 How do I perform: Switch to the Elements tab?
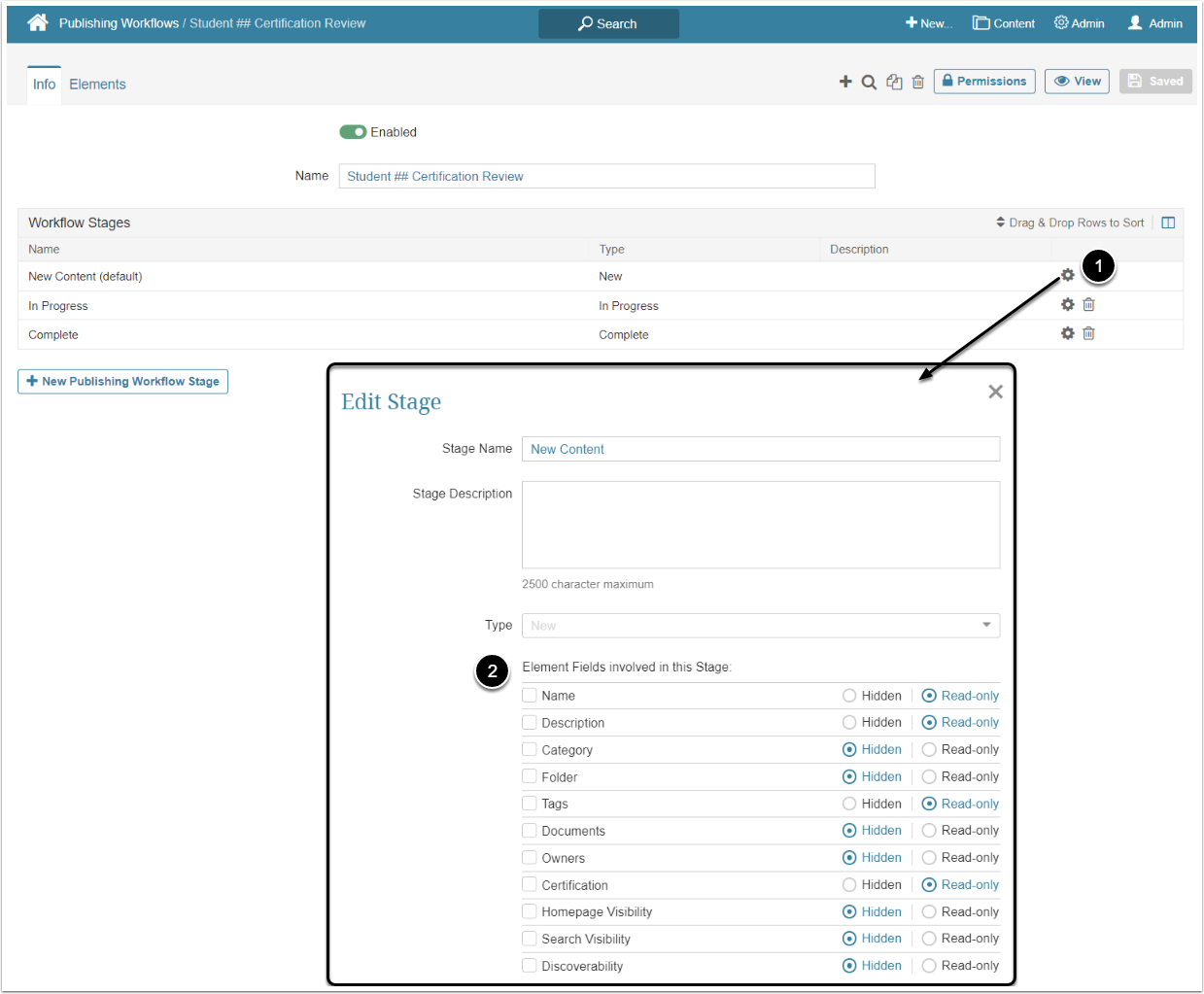(x=97, y=85)
